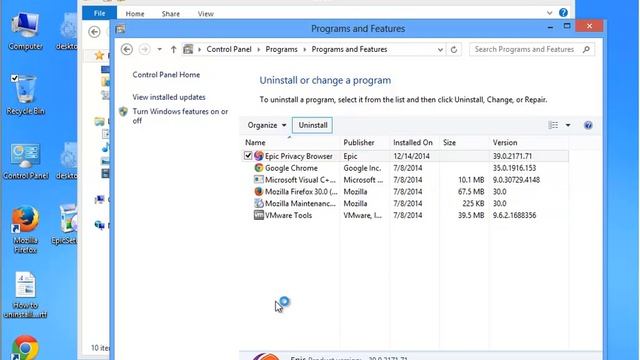Select the Google Chrome program icon

click(259, 168)
